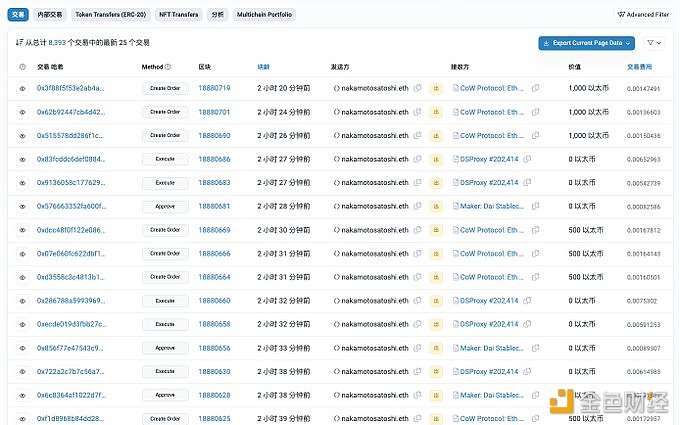
Task: Open Maker: Dai Stablec.. receiver in block 18880656 row
Action: 492,348
